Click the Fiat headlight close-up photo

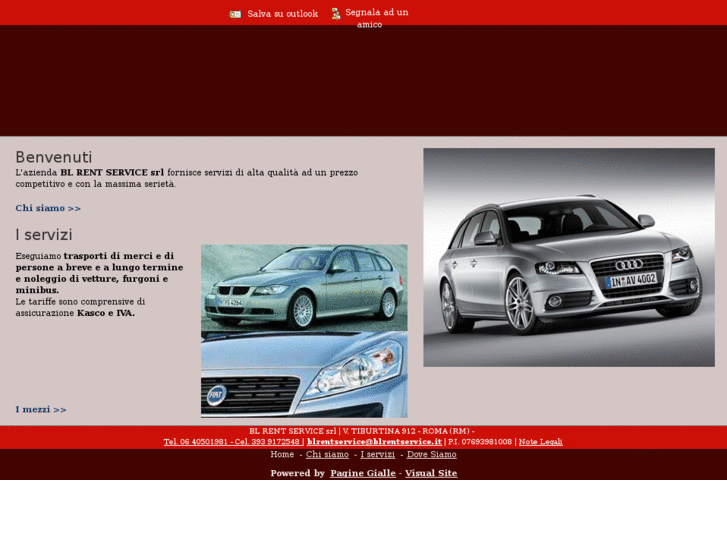304,375
